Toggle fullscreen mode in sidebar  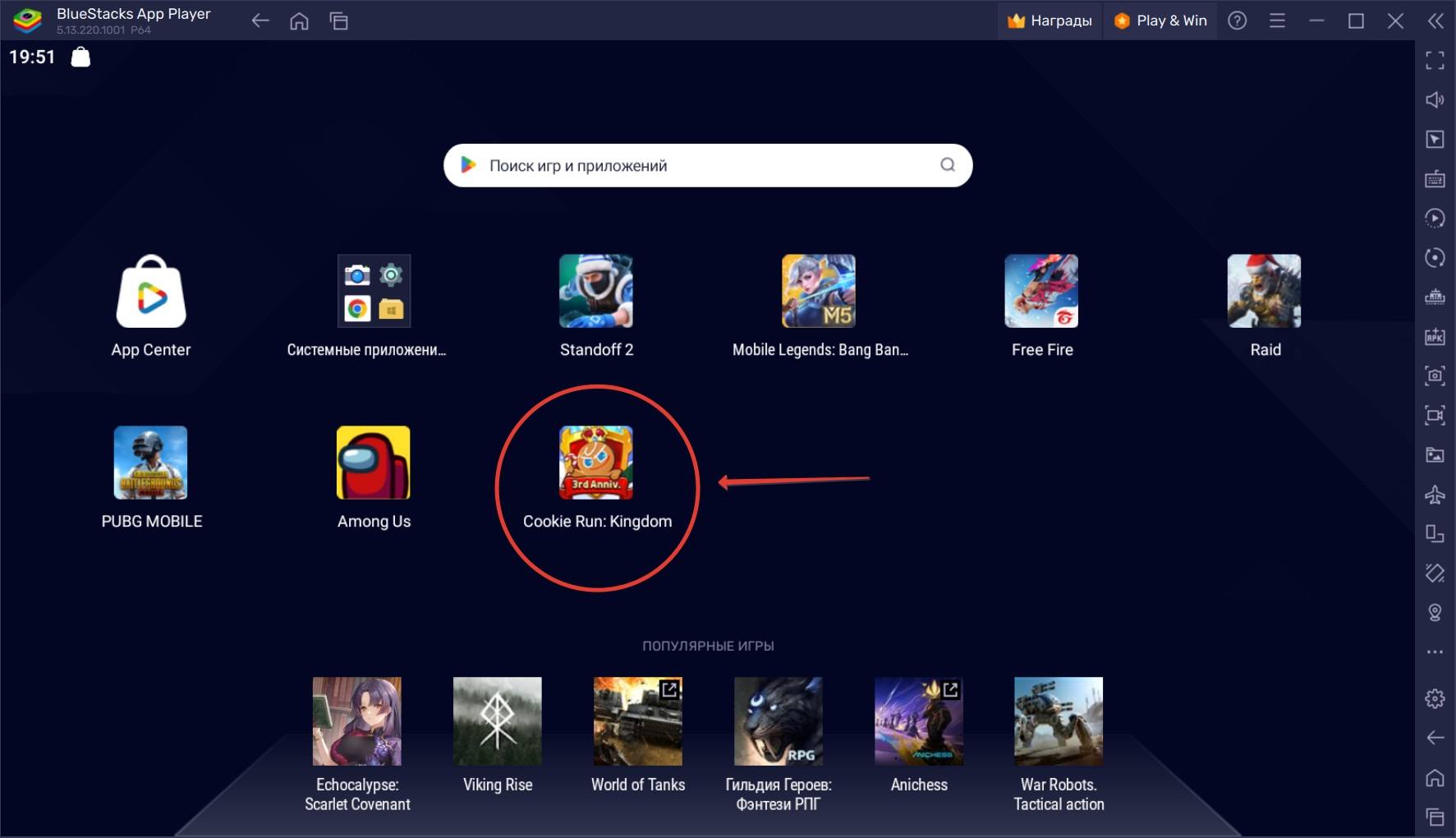click(x=1435, y=60)
